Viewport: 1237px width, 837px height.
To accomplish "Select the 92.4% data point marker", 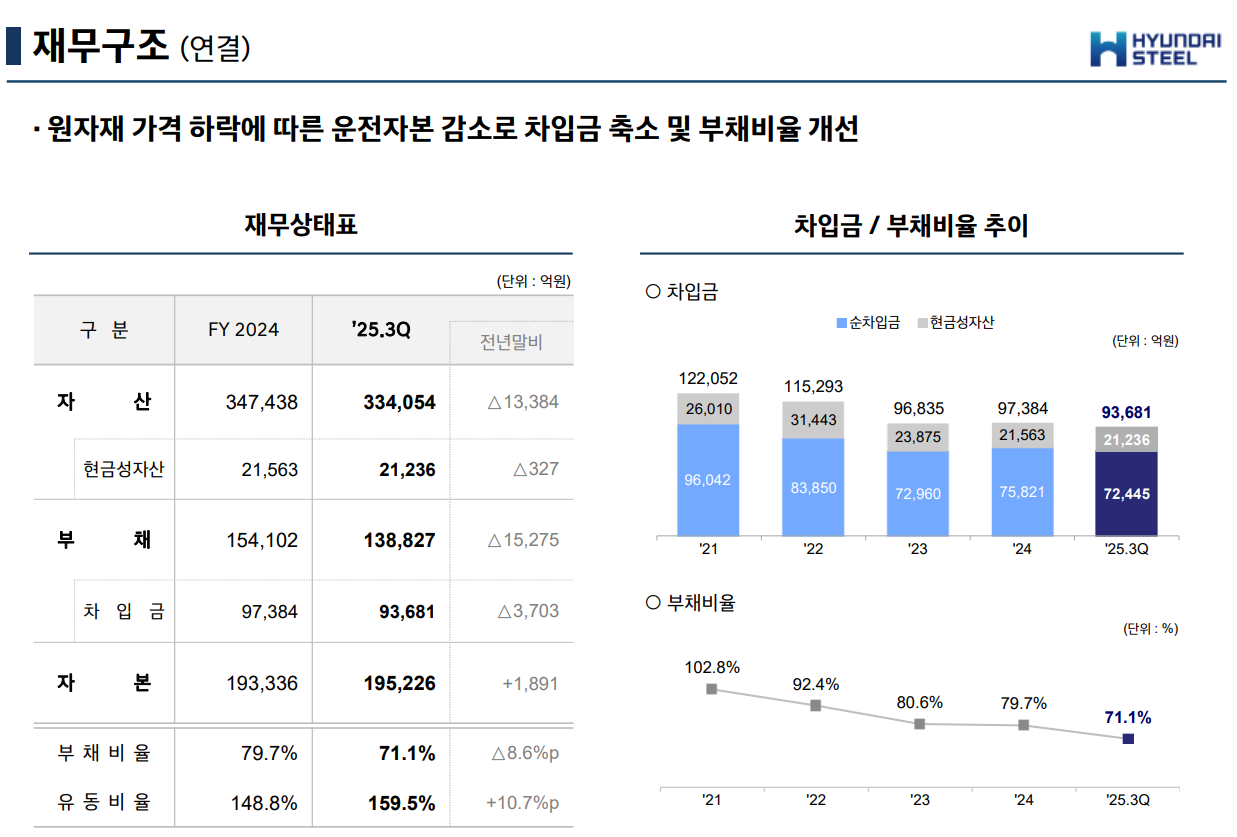I will click(815, 706).
